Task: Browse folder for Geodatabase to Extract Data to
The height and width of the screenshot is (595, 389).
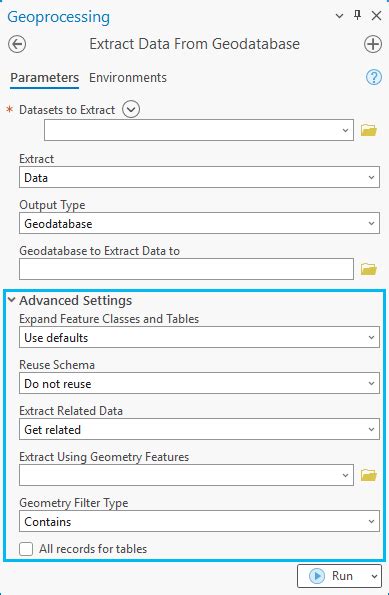Action: click(369, 269)
